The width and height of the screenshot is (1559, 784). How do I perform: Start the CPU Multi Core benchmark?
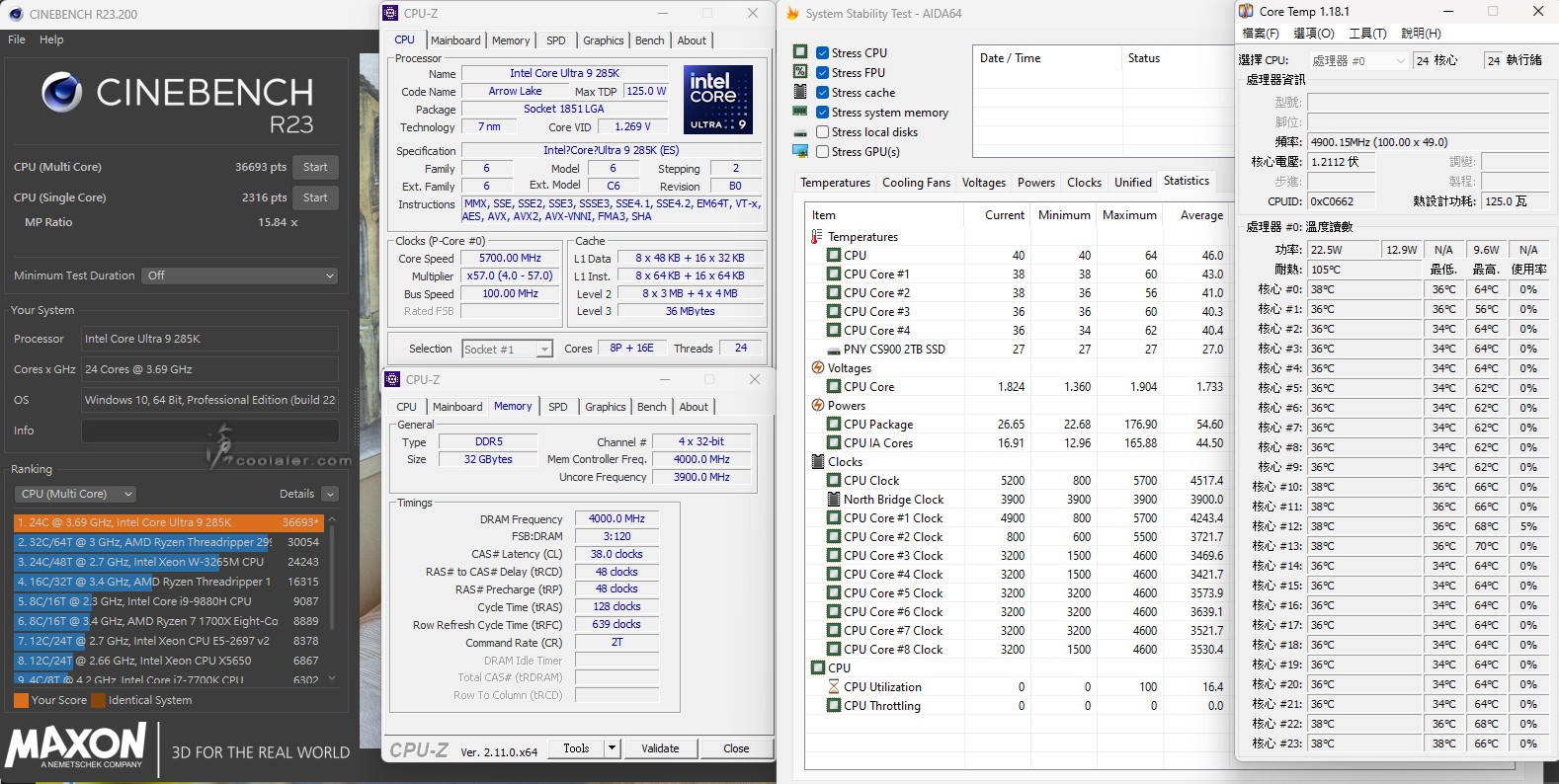[x=315, y=167]
